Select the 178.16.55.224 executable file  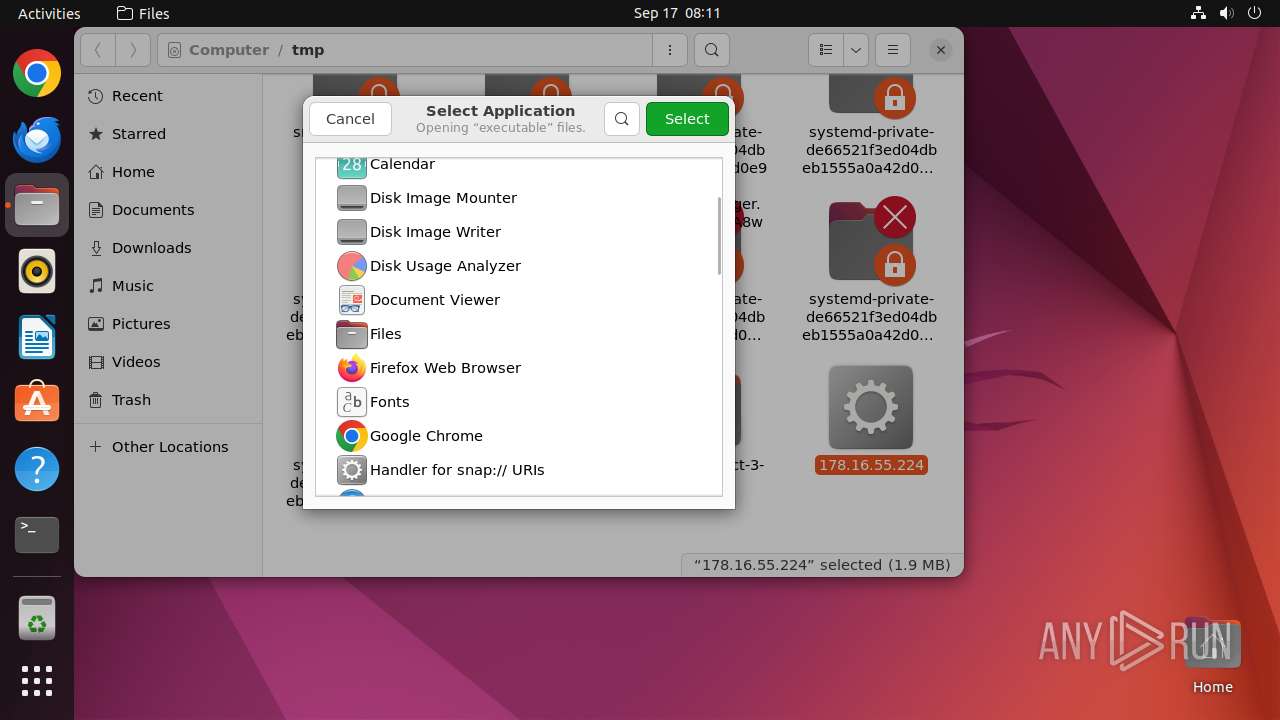(x=871, y=420)
